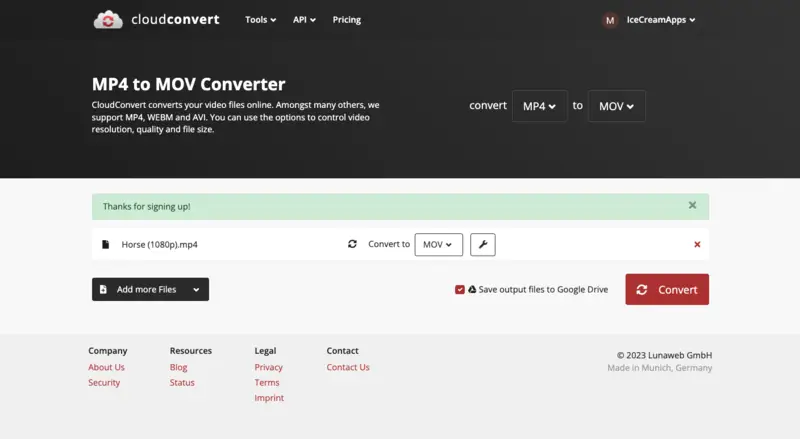Click the '© 2023 Lunaweb GmbH' text
The height and width of the screenshot is (439, 800).
664,355
